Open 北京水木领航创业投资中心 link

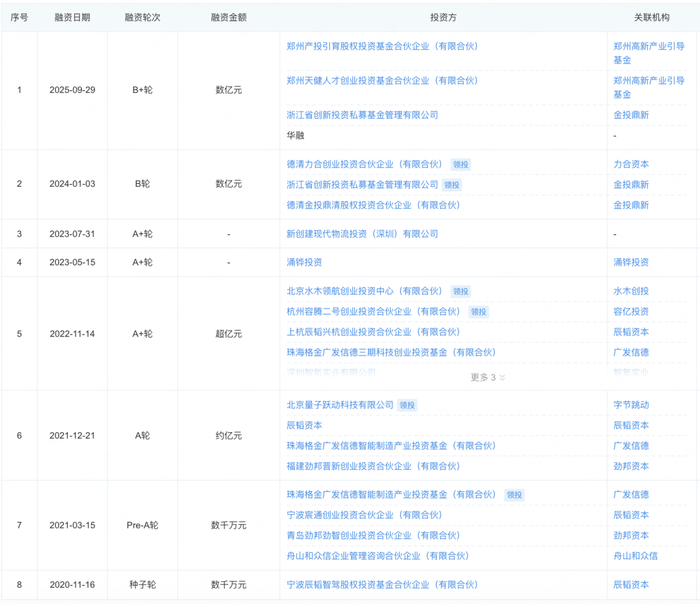[364, 291]
